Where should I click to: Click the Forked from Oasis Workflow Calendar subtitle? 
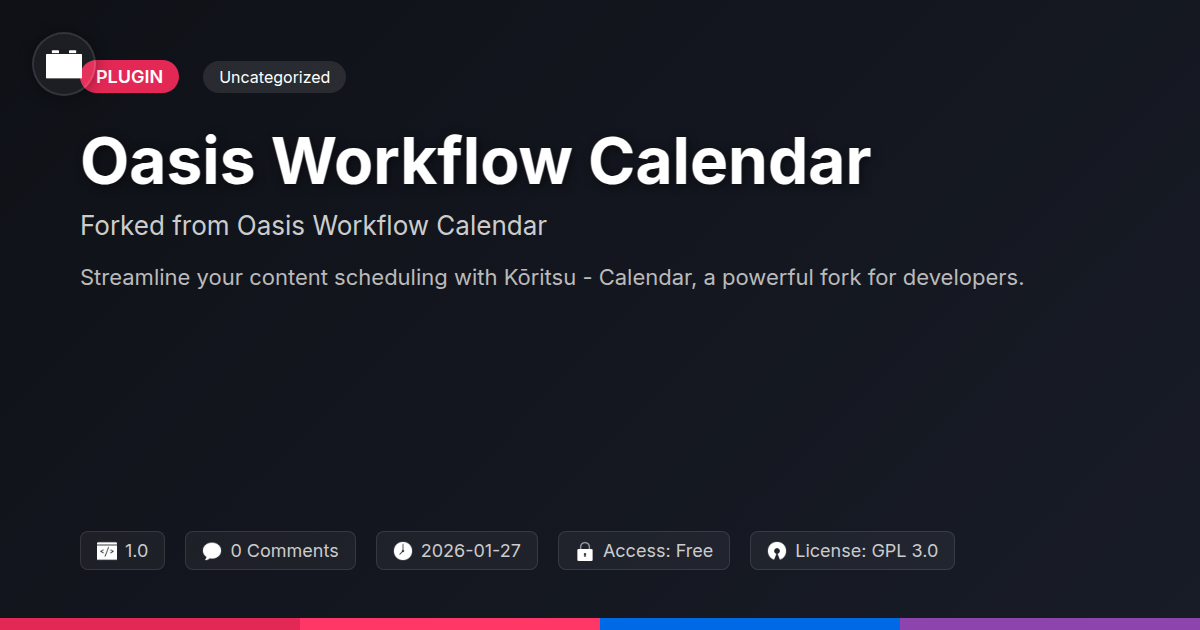pos(313,226)
